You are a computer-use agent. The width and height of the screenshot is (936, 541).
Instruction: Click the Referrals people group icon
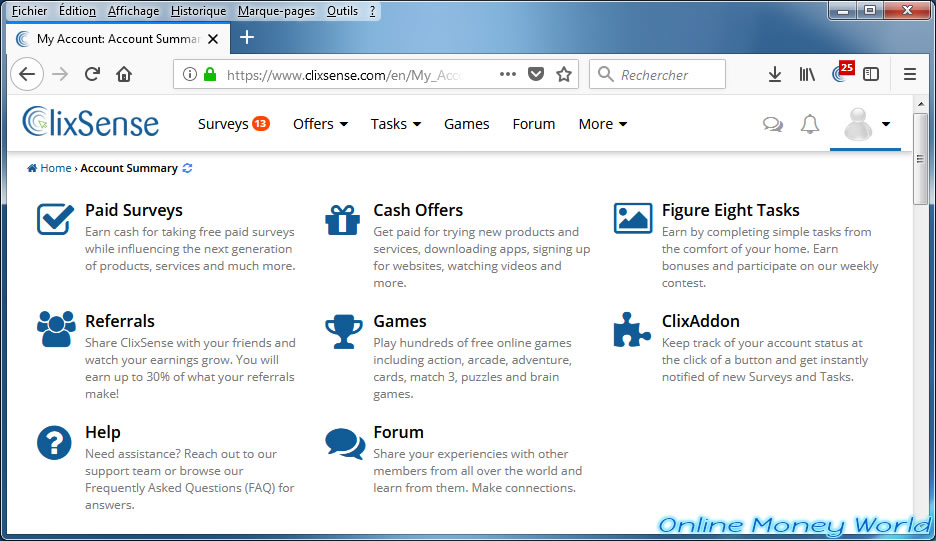[56, 329]
